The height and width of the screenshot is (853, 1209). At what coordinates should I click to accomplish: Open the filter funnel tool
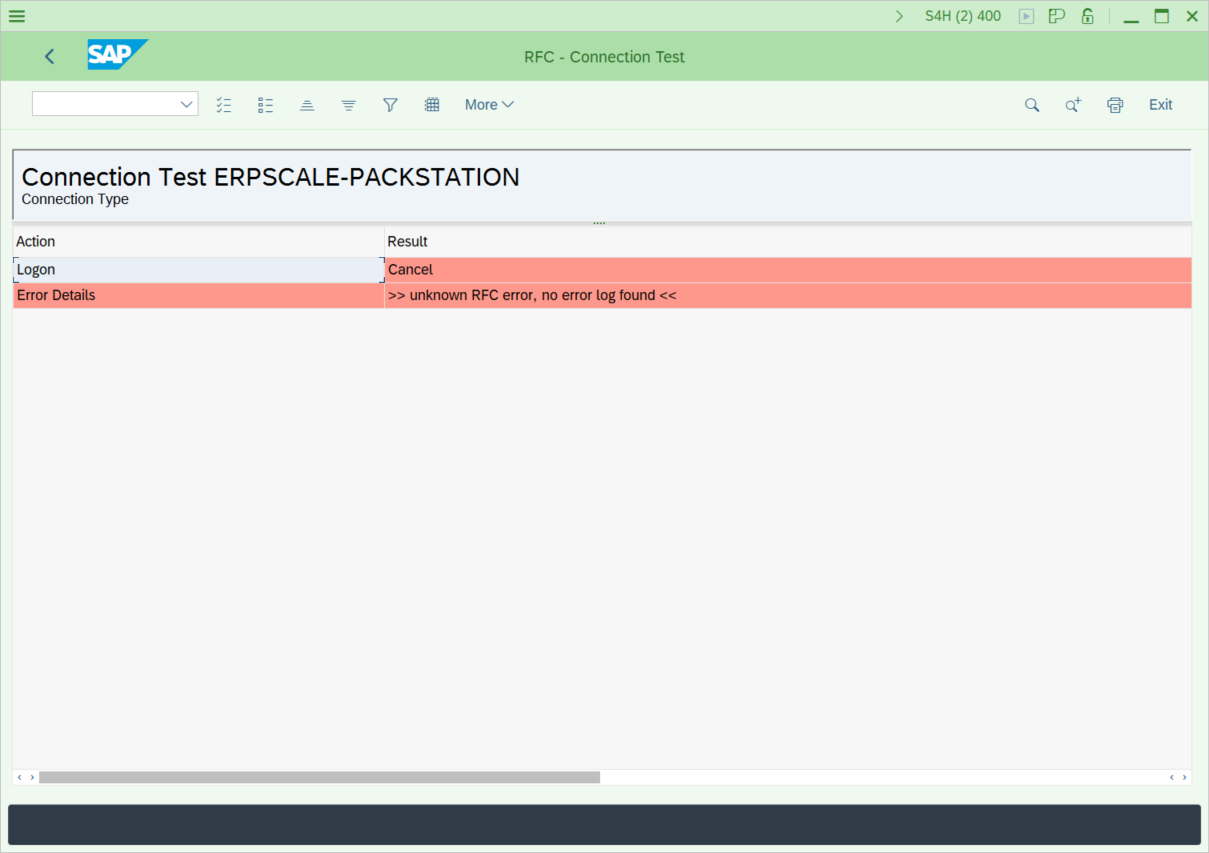(390, 105)
